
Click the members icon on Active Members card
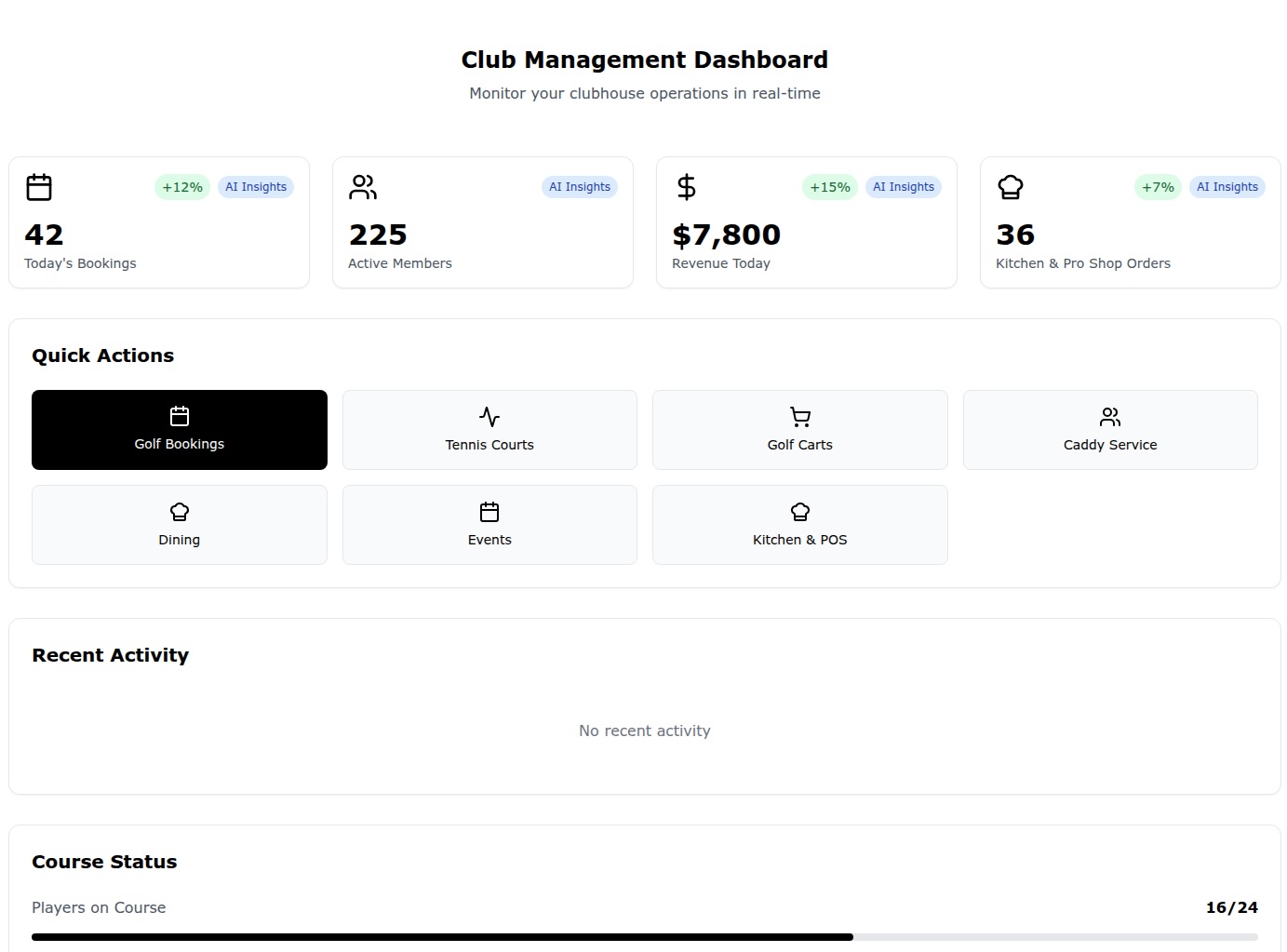[x=362, y=186]
